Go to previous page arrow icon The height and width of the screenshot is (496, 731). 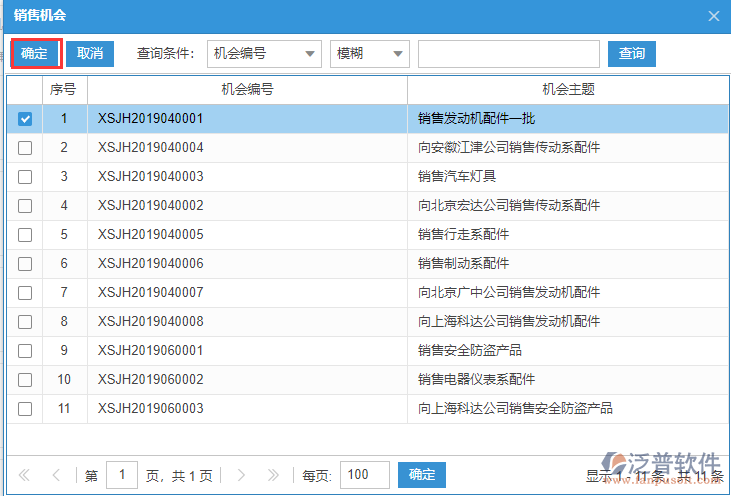[x=56, y=475]
